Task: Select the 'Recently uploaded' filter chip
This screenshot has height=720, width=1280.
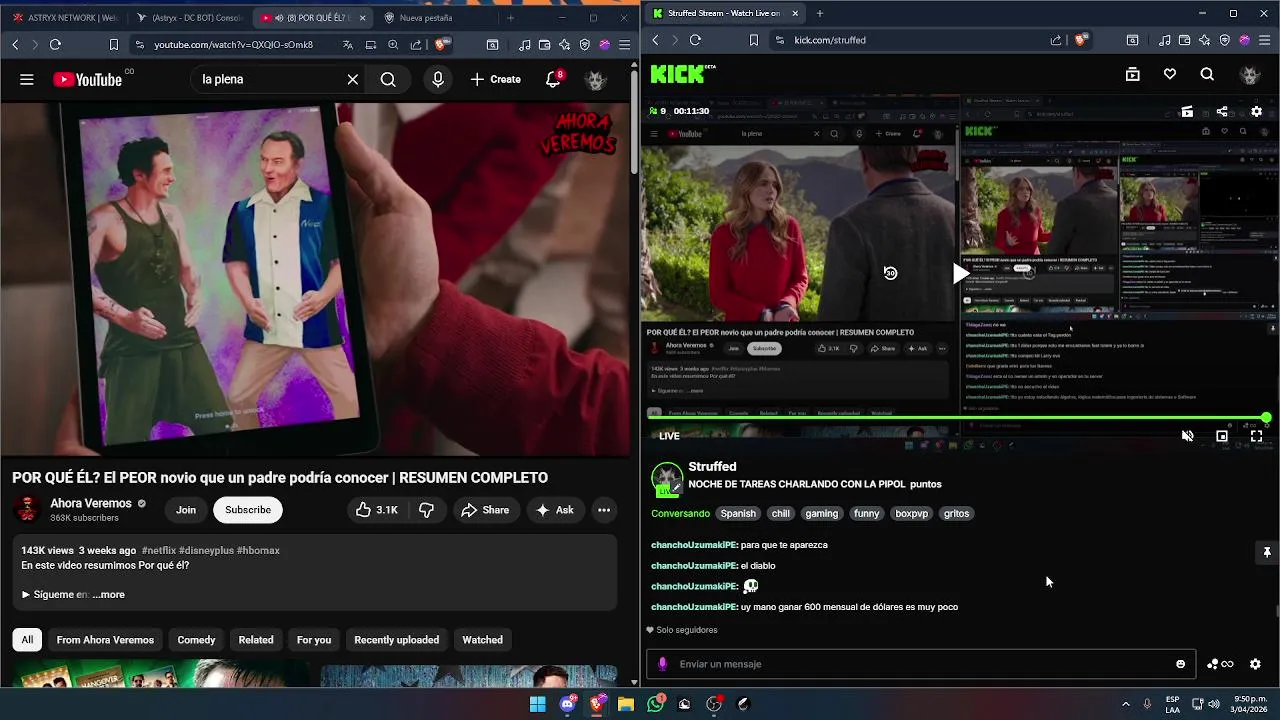Action: pyautogui.click(x=396, y=640)
